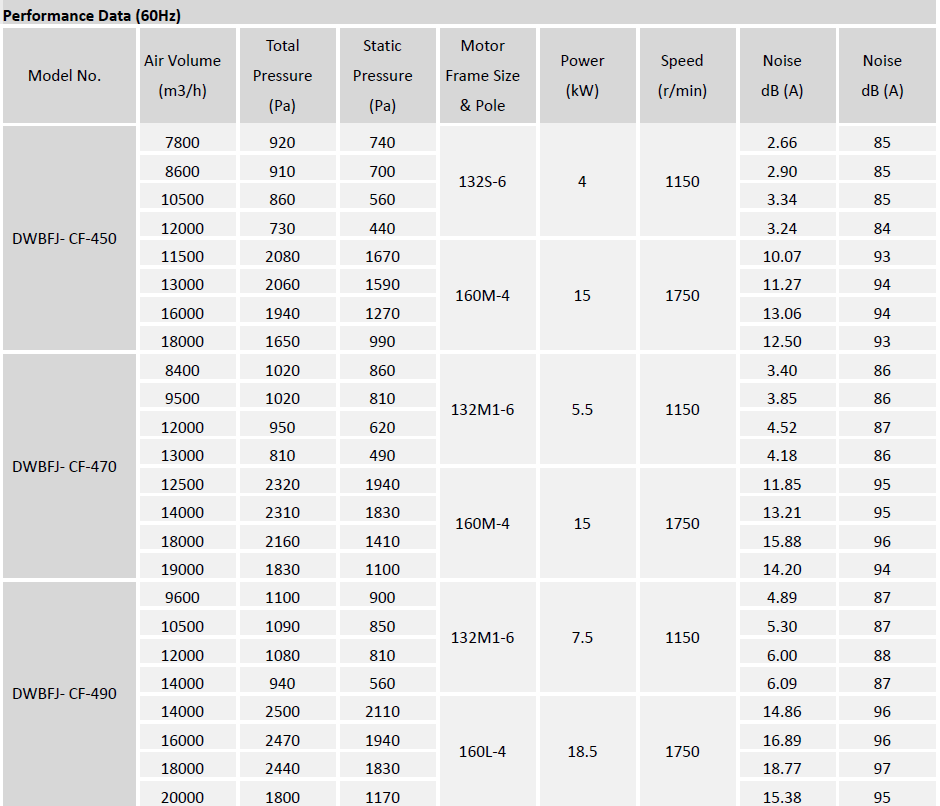Select the Motor Frame Size & Pole header
The width and height of the screenshot is (940, 806).
pos(483,76)
